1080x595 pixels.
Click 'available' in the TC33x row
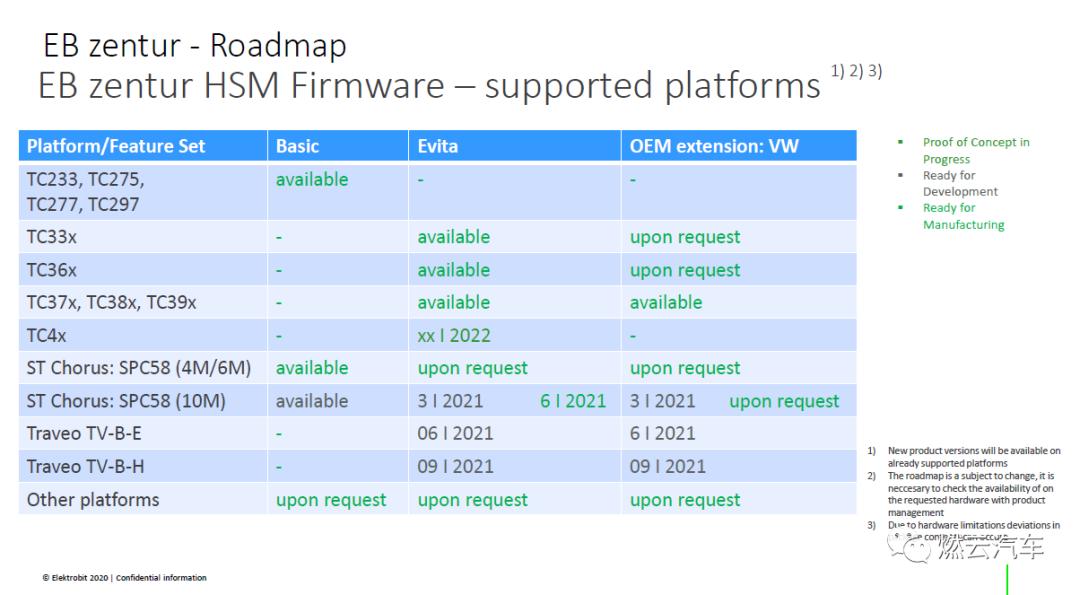[x=454, y=237]
